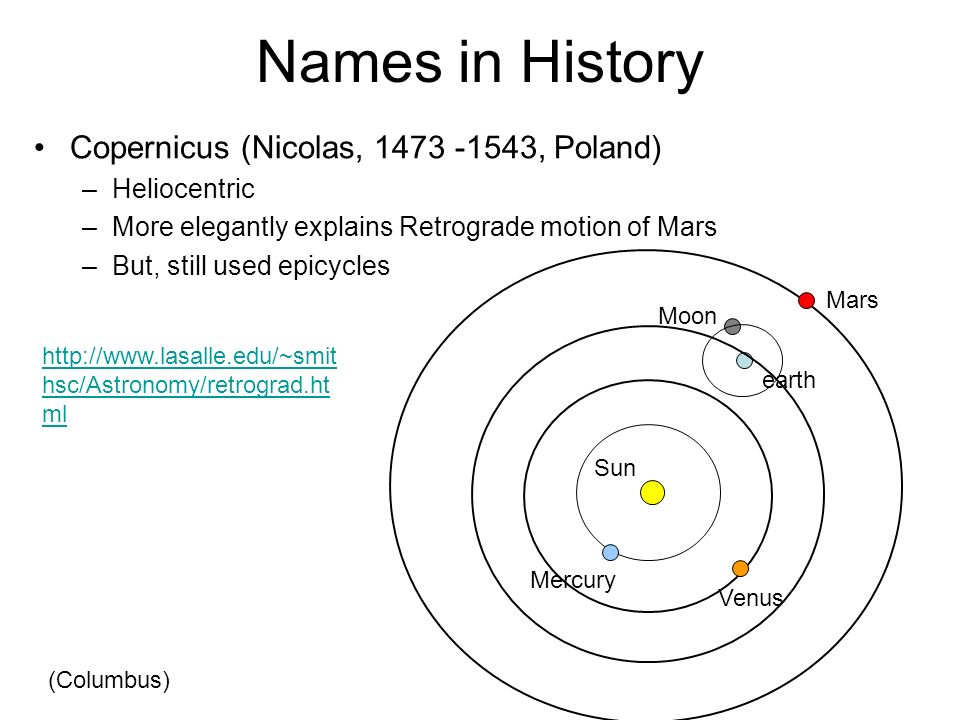Select the gray Moon dot
Viewport: 960px width, 720px height.
(732, 326)
